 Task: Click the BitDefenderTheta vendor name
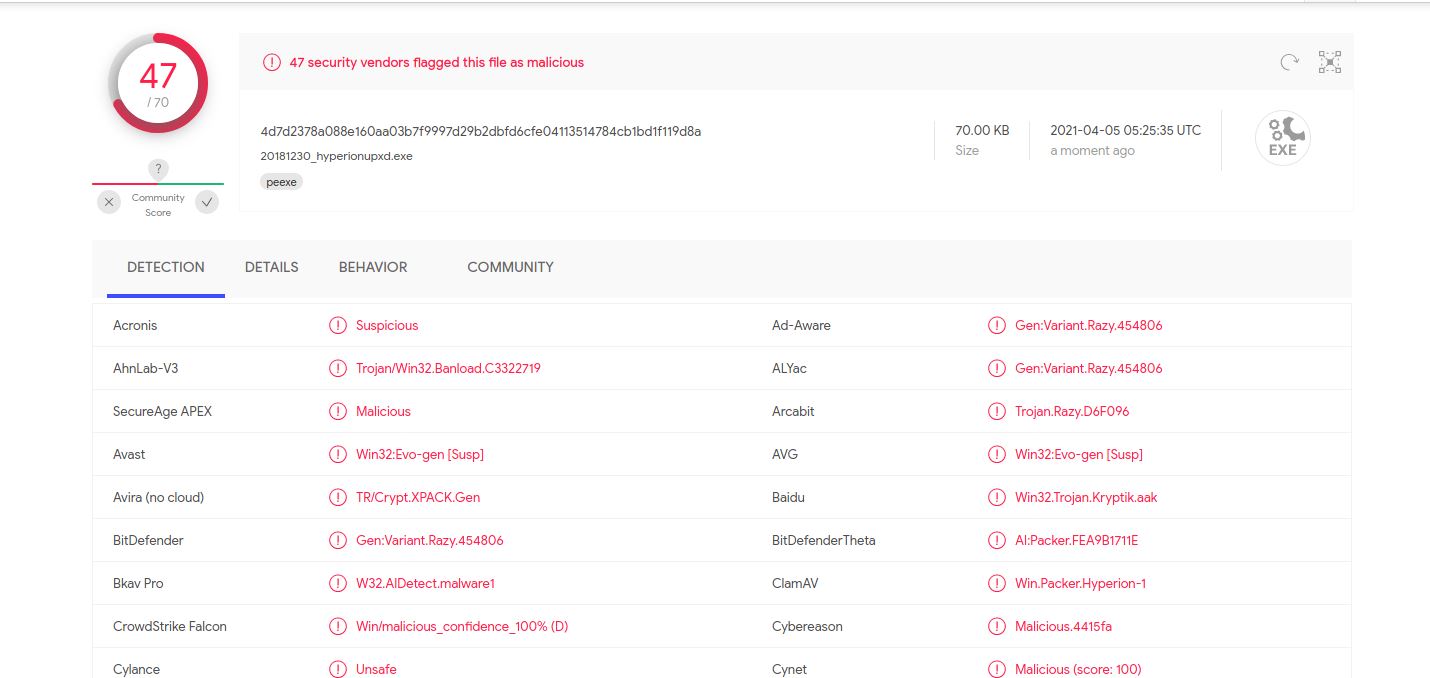tap(824, 540)
